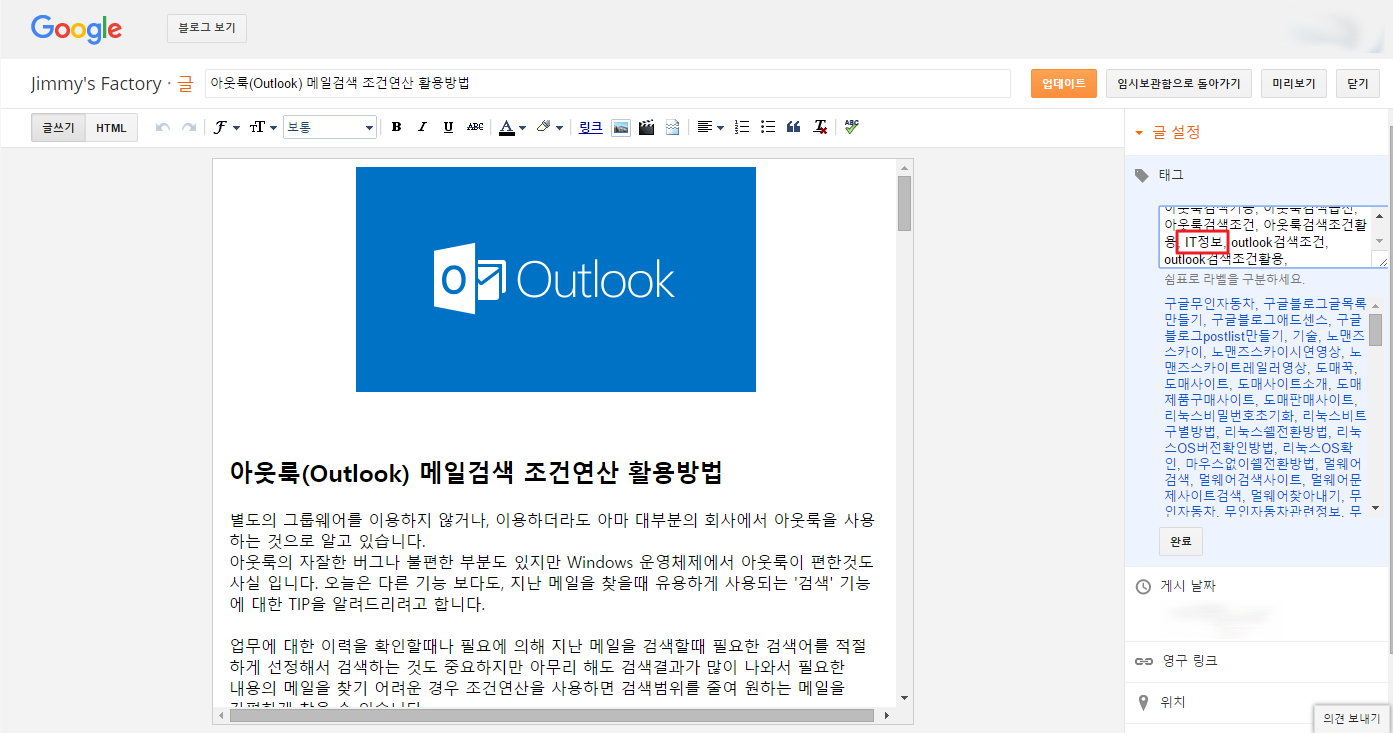This screenshot has width=1393, height=733.
Task: Click the Undo arrow in the editor toolbar
Action: pos(163,127)
